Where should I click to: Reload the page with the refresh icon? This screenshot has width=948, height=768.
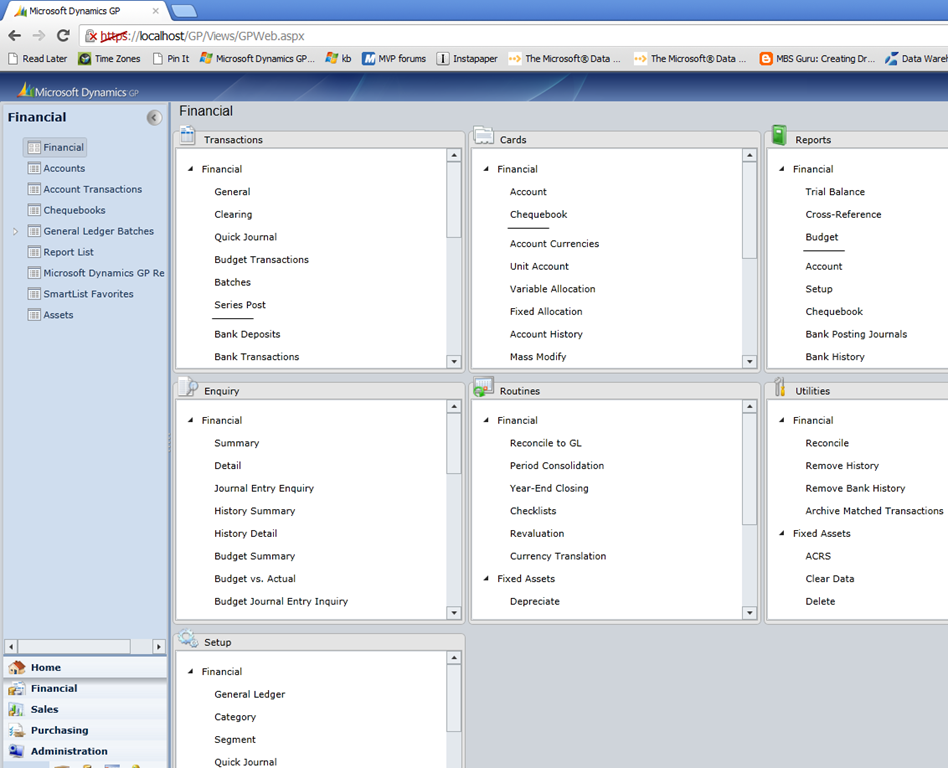63,36
